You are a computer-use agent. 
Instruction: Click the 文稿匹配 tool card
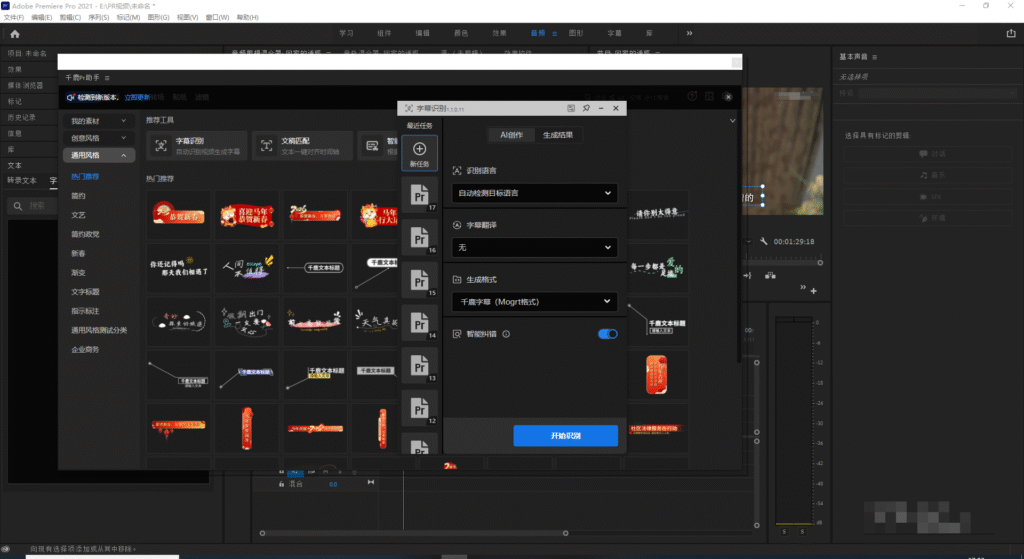pos(300,146)
